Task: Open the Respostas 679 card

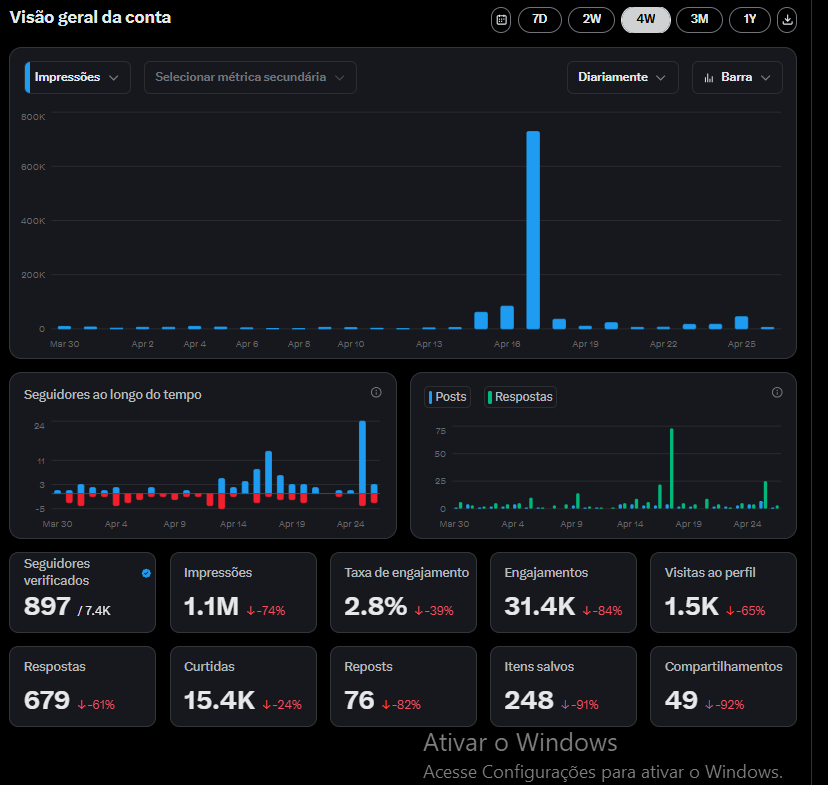Action: tap(82, 686)
